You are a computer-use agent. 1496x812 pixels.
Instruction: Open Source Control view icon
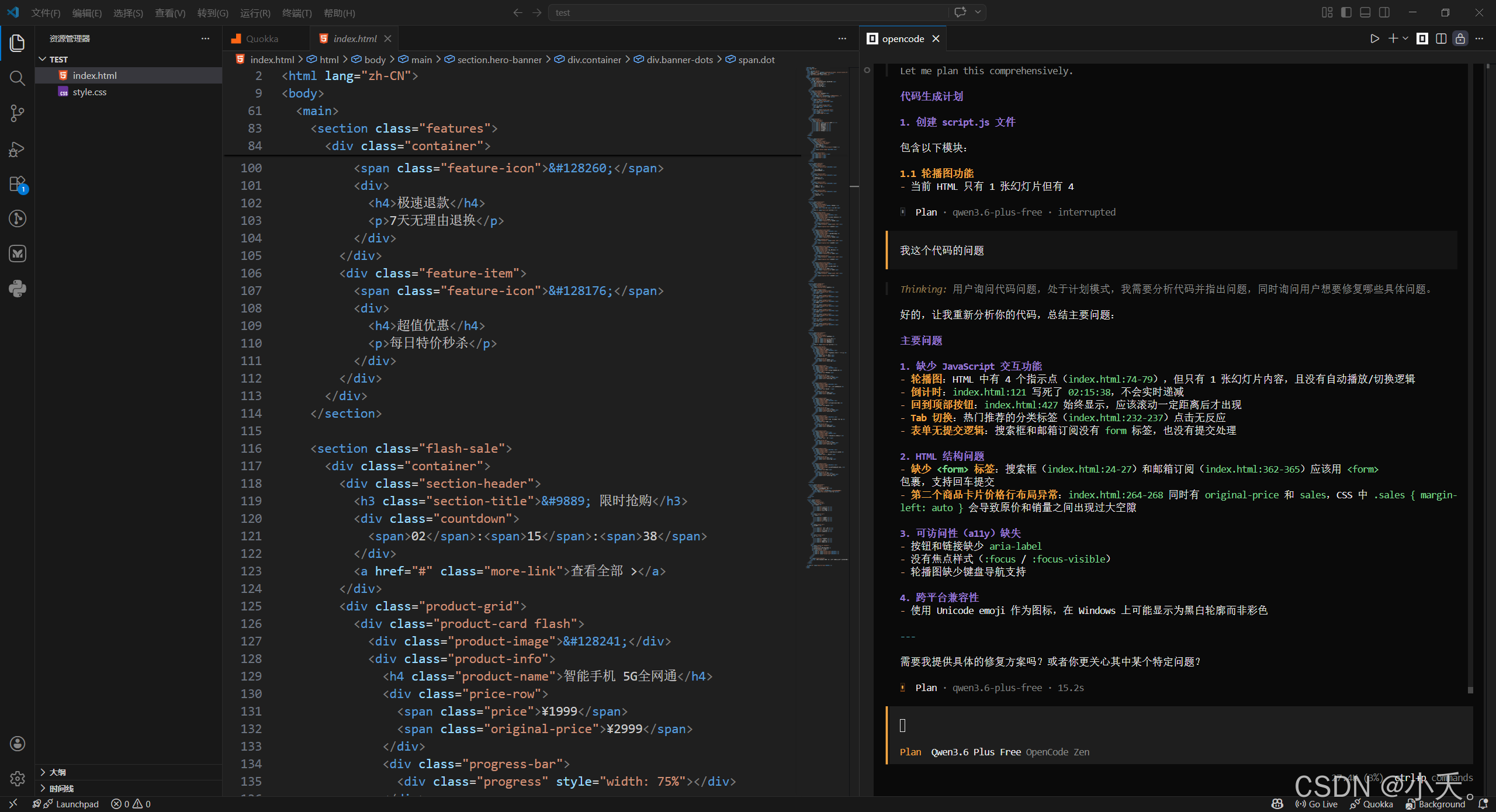coord(18,113)
